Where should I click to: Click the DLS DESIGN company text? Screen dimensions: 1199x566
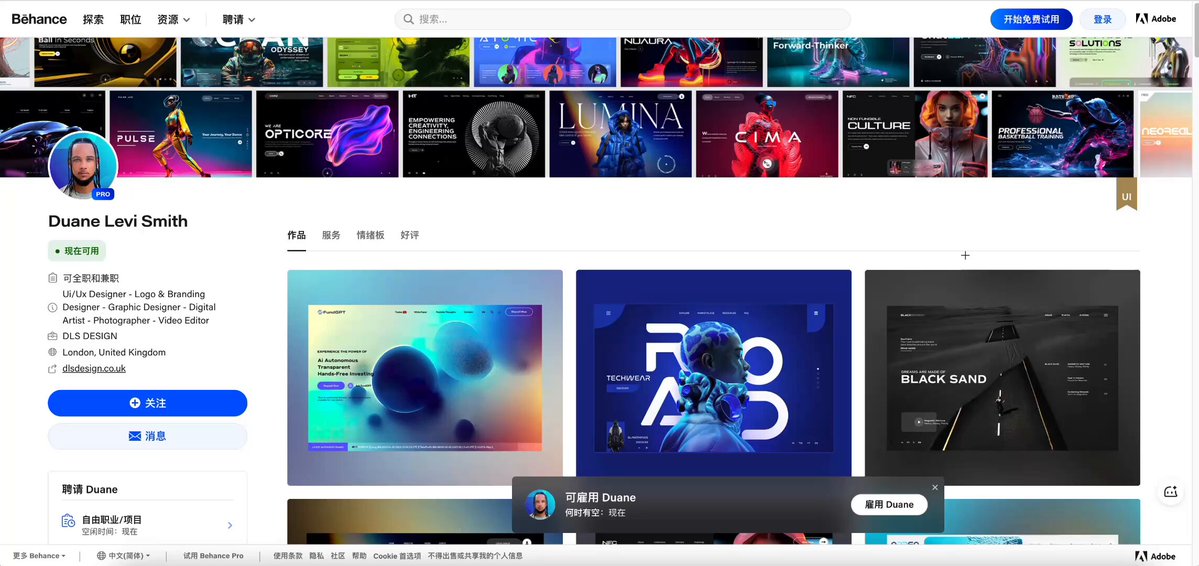click(x=90, y=337)
